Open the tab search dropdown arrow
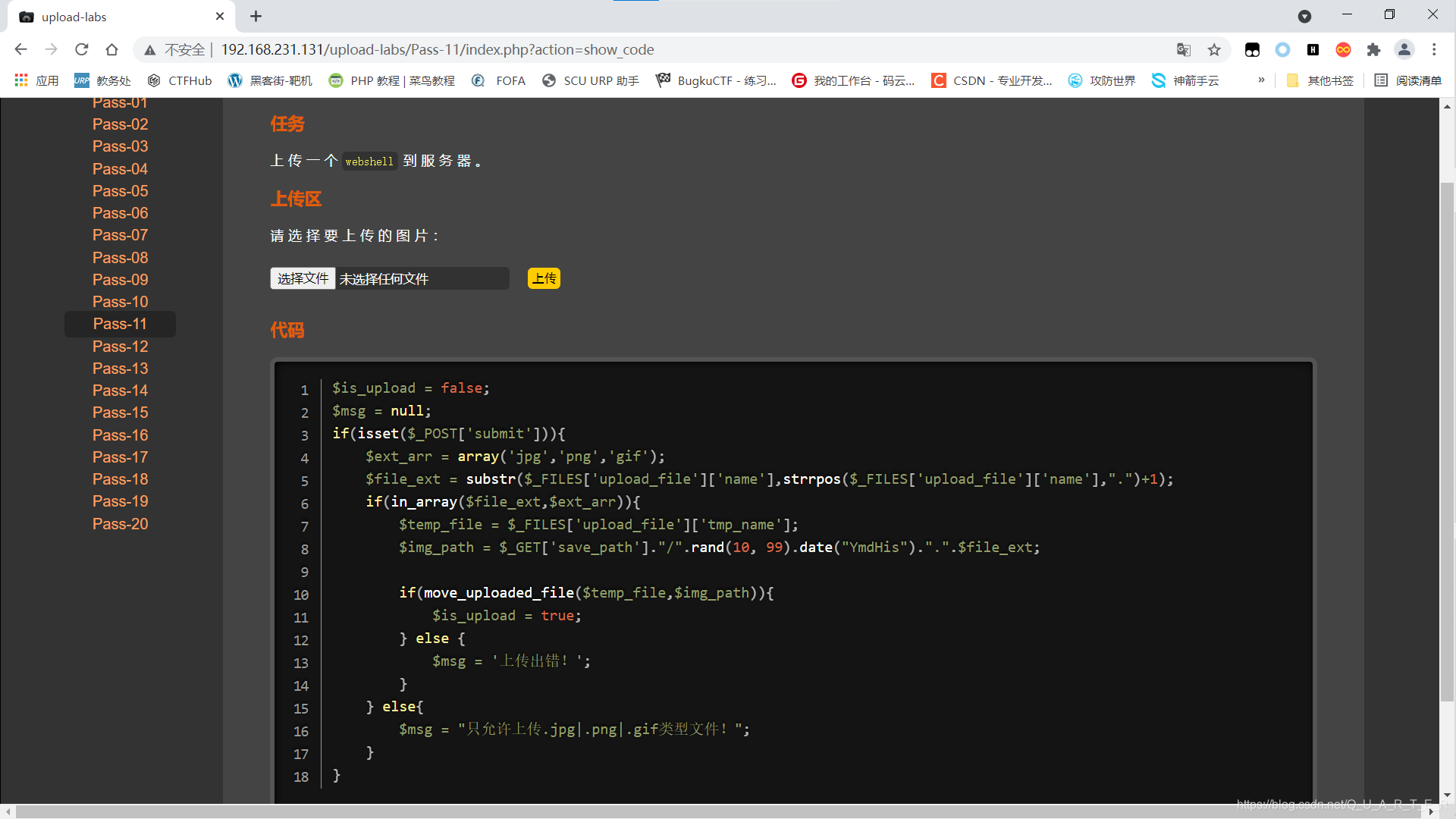Screen dimensions: 1456x819 click(1304, 17)
